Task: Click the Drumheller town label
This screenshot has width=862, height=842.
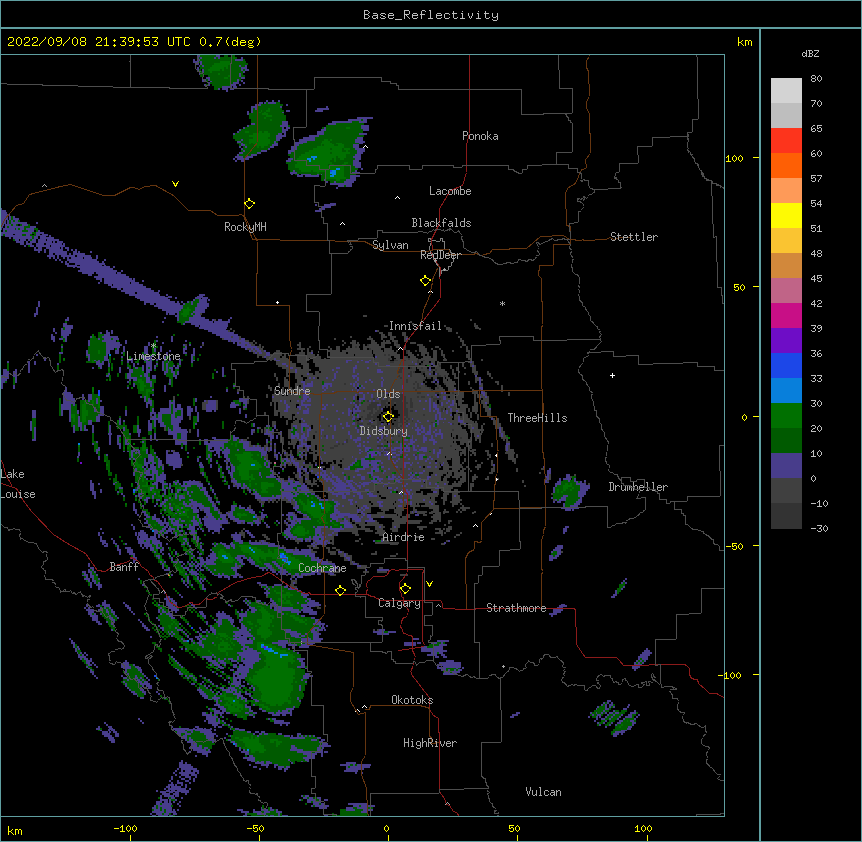Action: [x=638, y=487]
